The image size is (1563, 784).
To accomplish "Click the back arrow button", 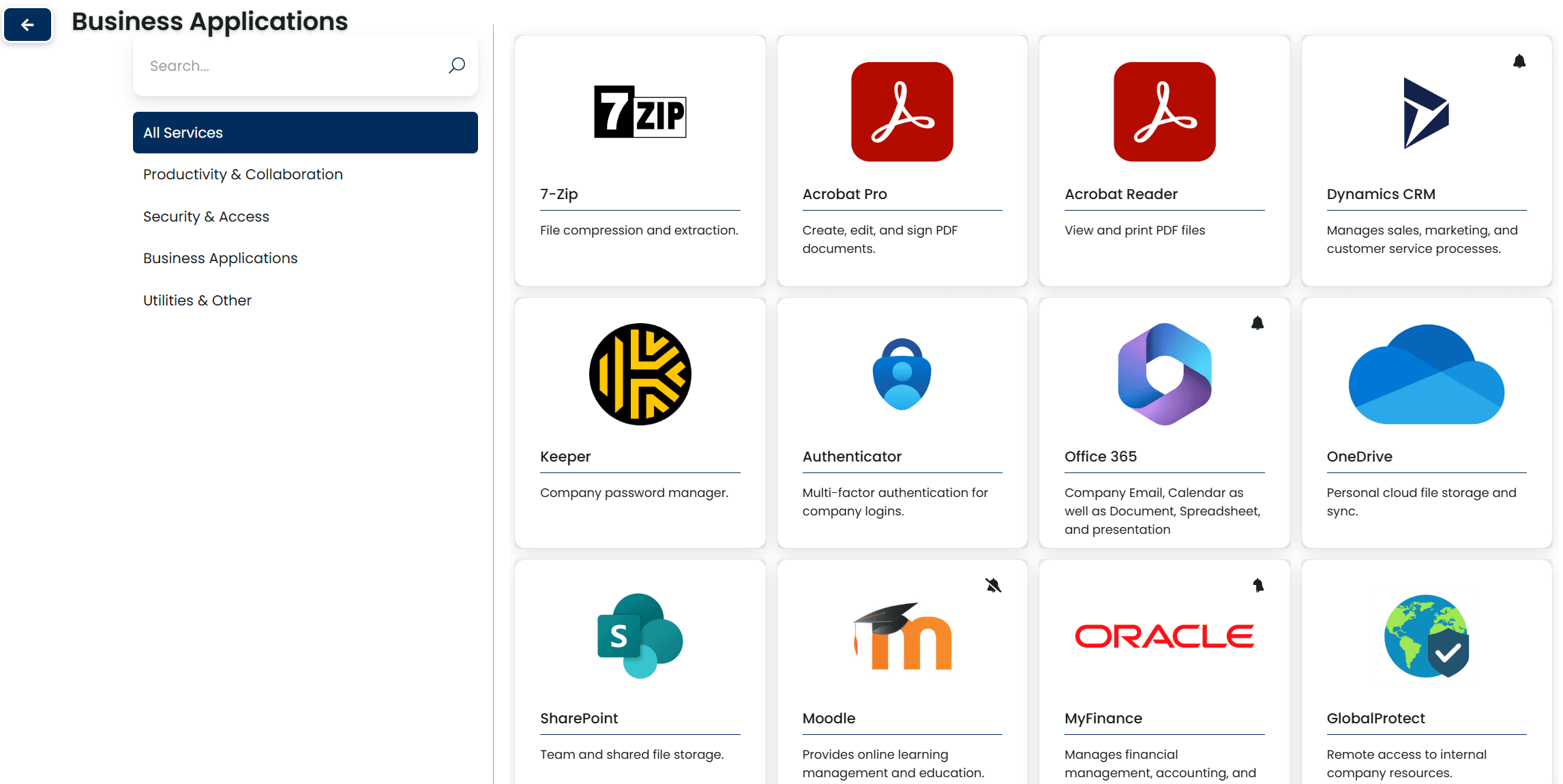I will [x=27, y=25].
